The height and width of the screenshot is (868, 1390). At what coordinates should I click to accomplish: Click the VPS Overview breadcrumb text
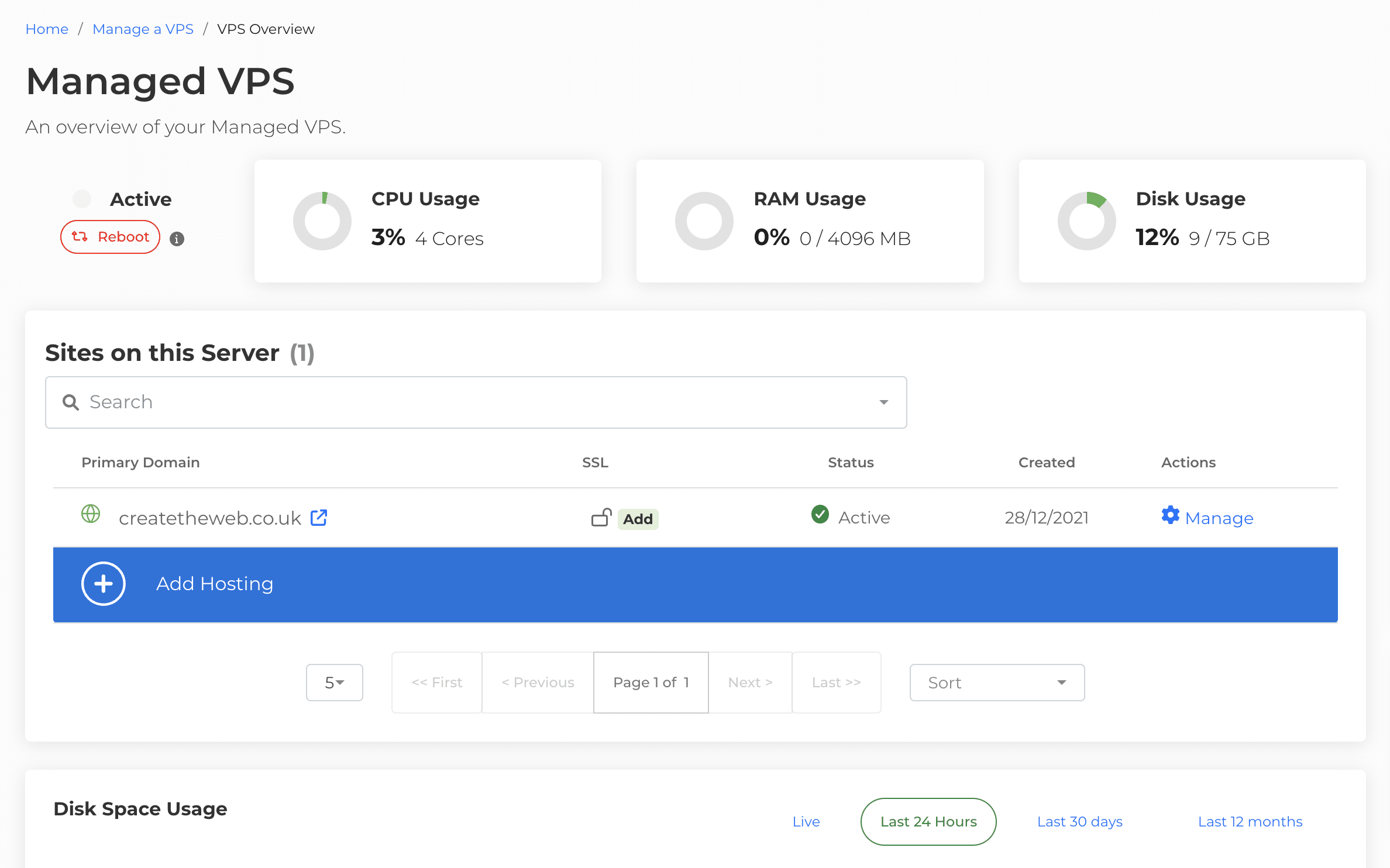(x=266, y=29)
